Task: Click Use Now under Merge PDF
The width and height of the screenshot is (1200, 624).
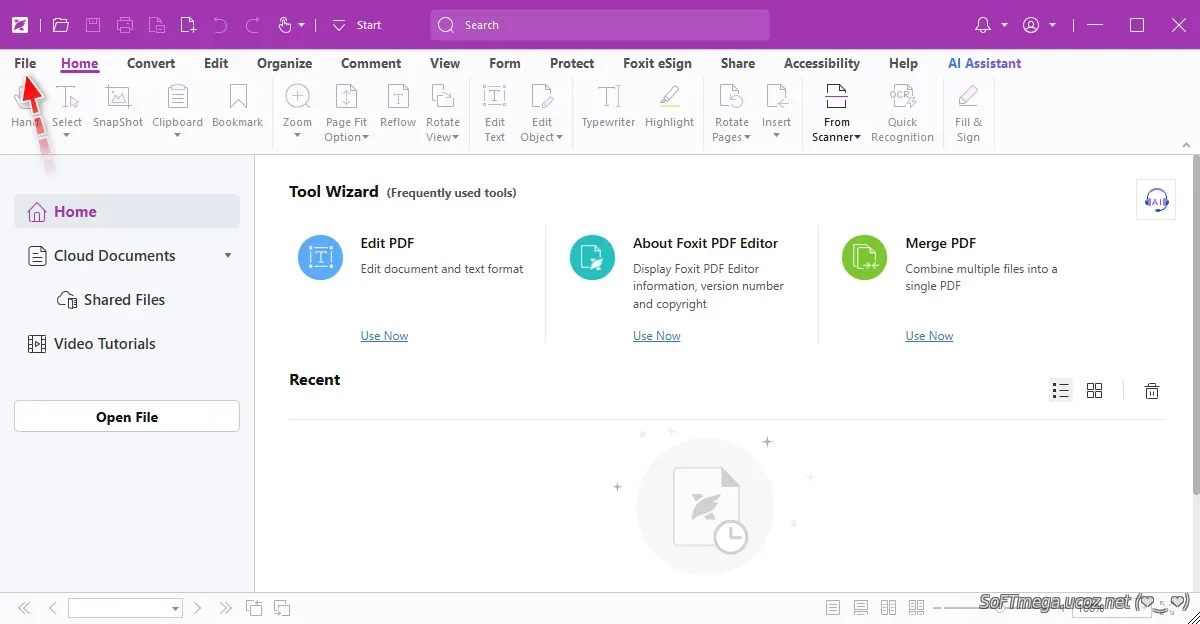Action: point(929,336)
